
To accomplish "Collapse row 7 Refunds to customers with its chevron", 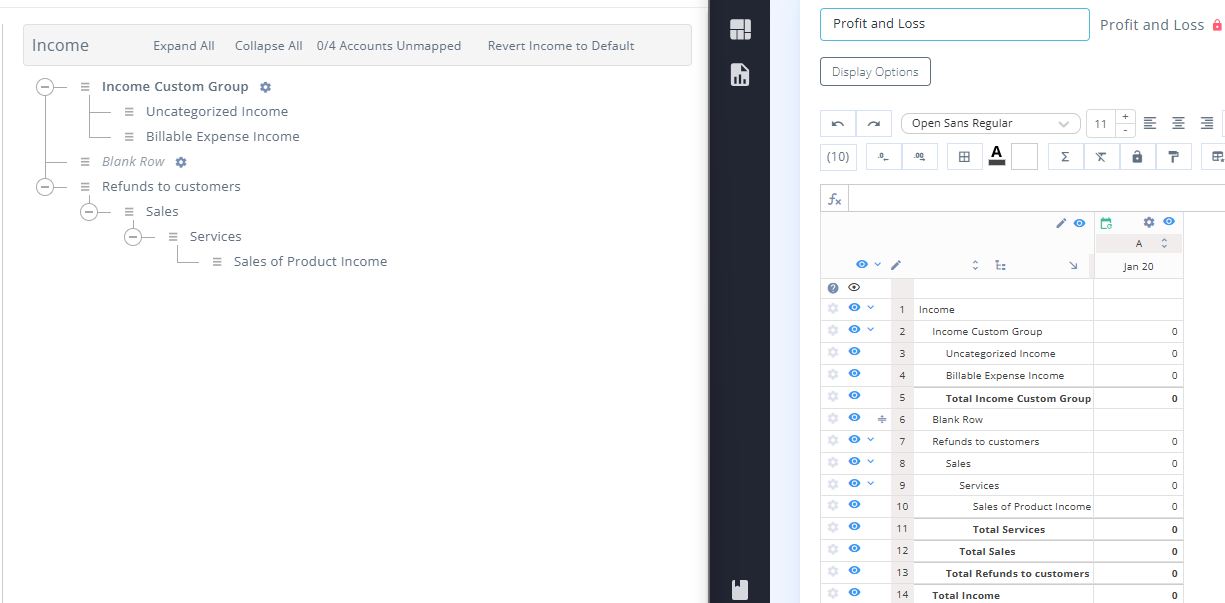I will [871, 440].
